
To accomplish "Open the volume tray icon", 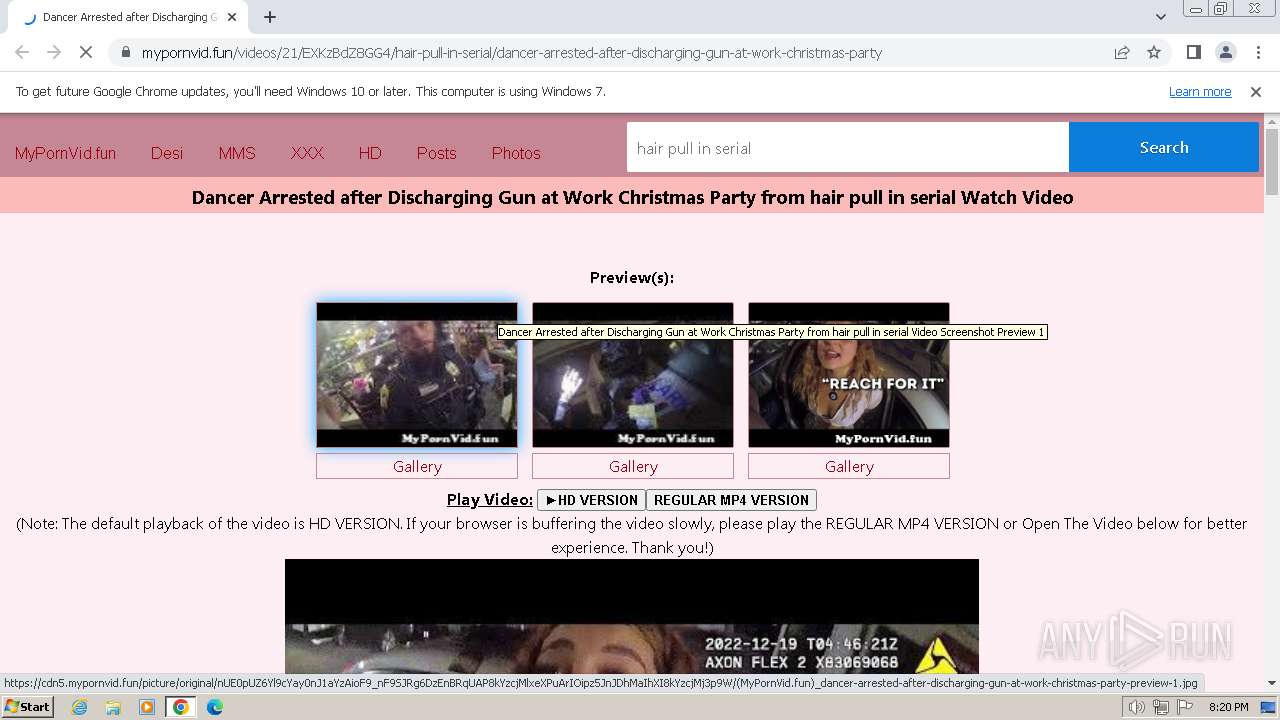I will 1137,707.
